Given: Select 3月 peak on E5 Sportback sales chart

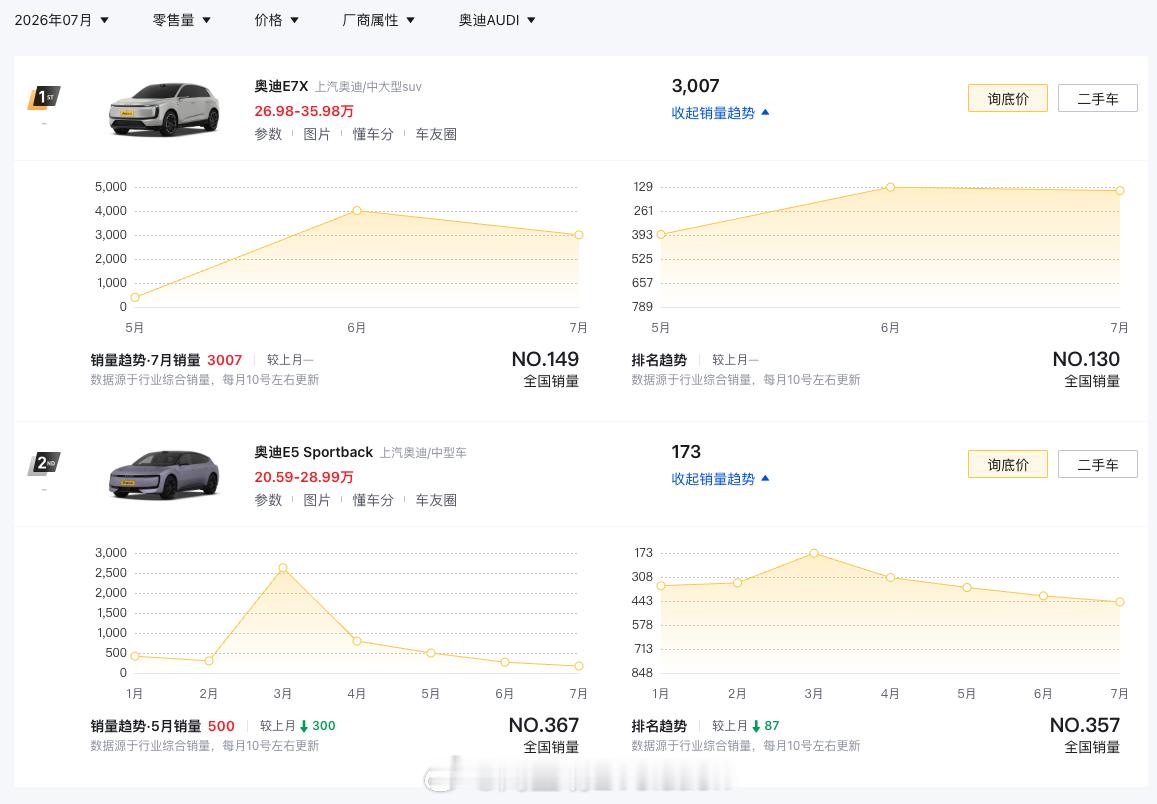Looking at the screenshot, I should click(x=283, y=568).
